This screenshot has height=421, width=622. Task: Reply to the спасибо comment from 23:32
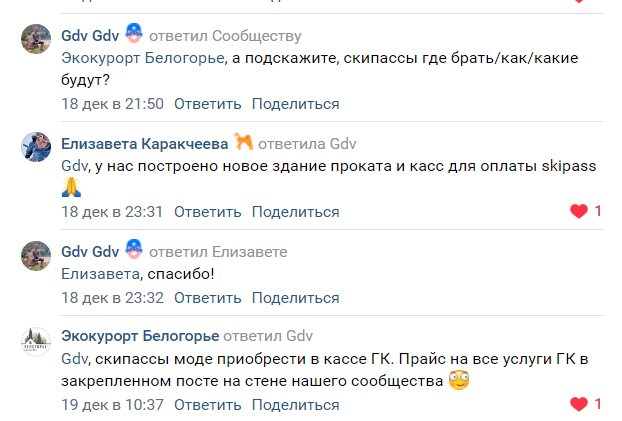pos(207,298)
